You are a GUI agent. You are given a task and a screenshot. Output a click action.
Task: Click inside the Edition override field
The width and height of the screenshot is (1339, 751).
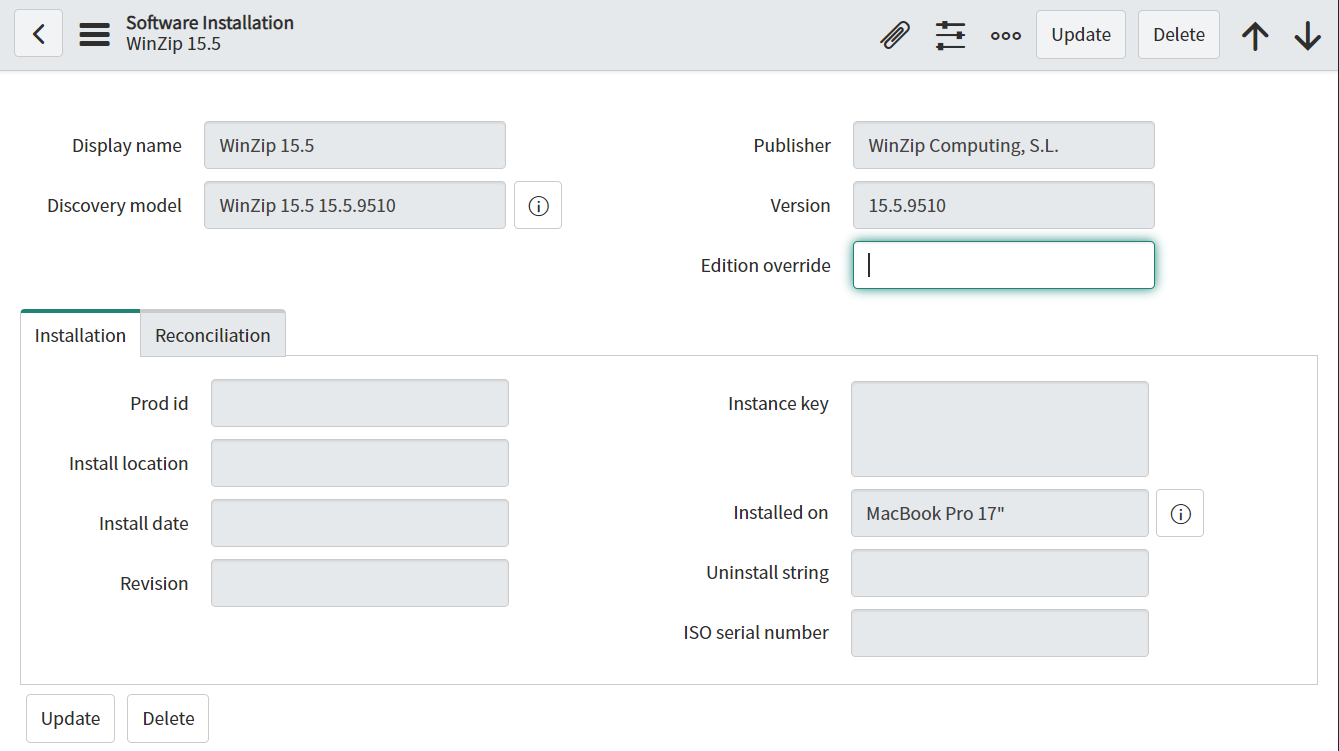click(x=1003, y=265)
